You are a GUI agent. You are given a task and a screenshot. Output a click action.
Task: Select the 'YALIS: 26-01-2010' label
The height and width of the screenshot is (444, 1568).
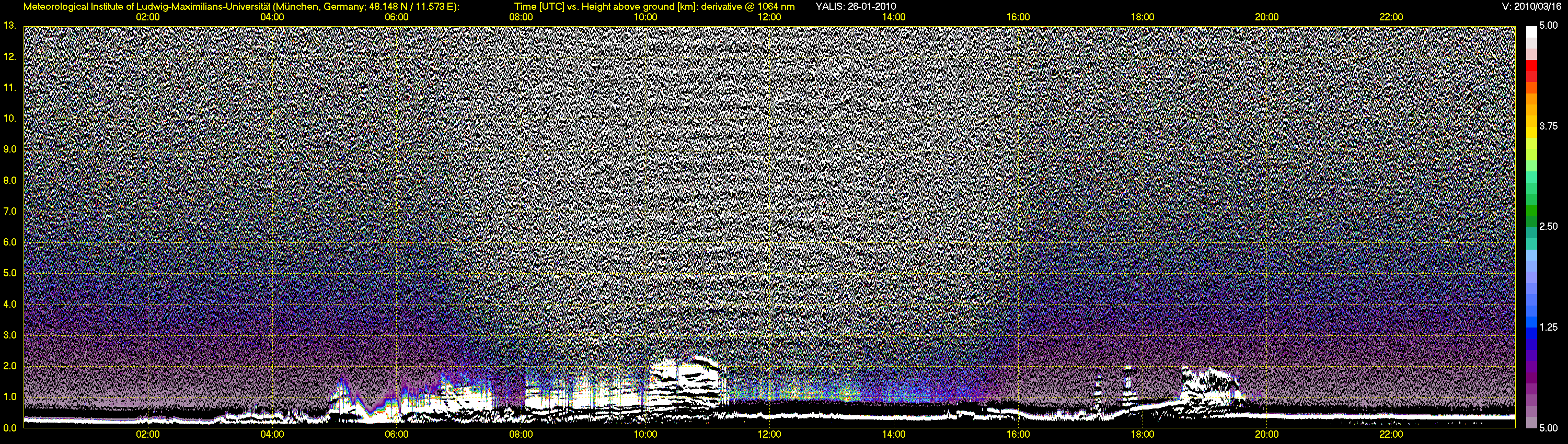click(855, 7)
